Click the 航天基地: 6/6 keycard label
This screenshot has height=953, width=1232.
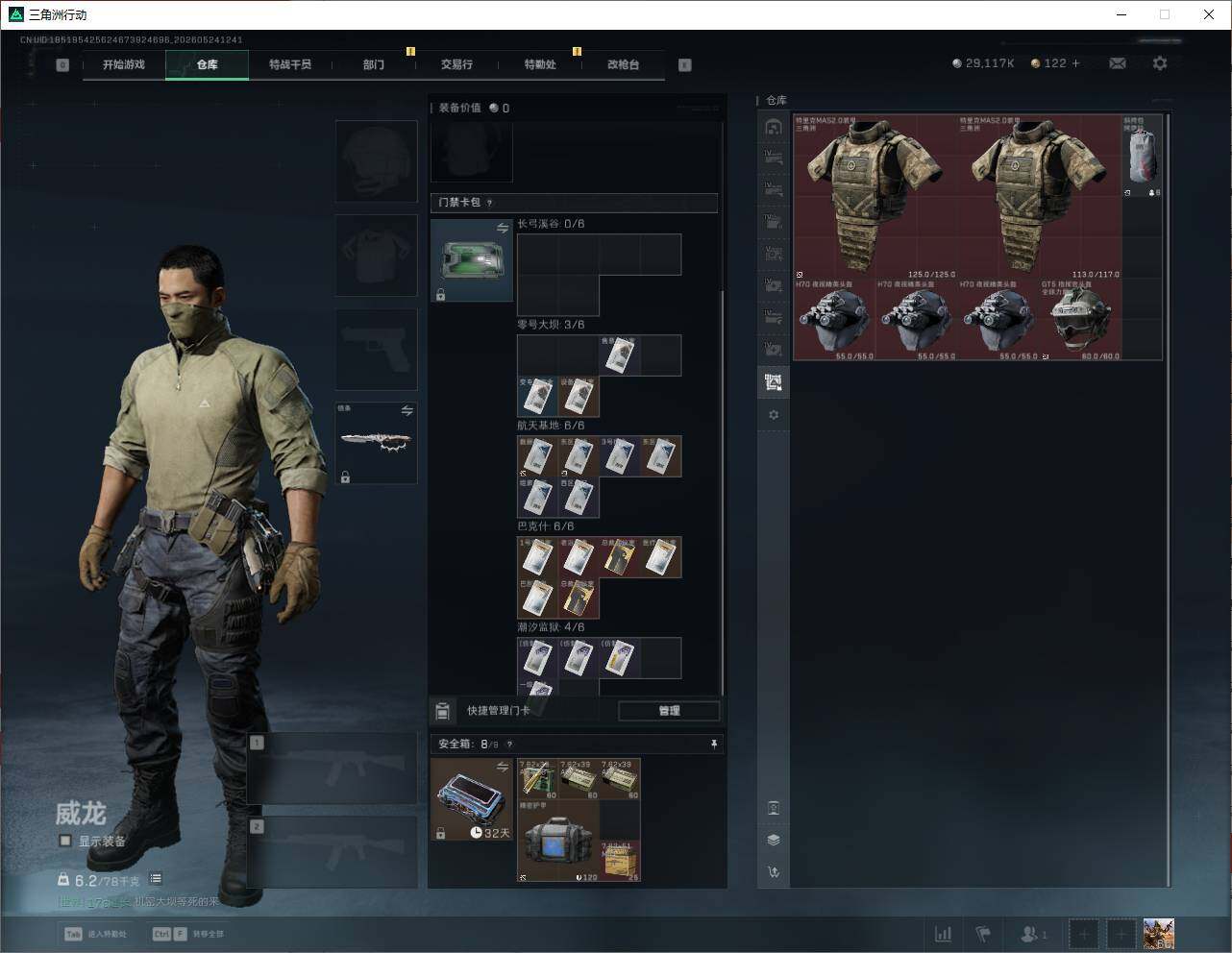point(551,426)
